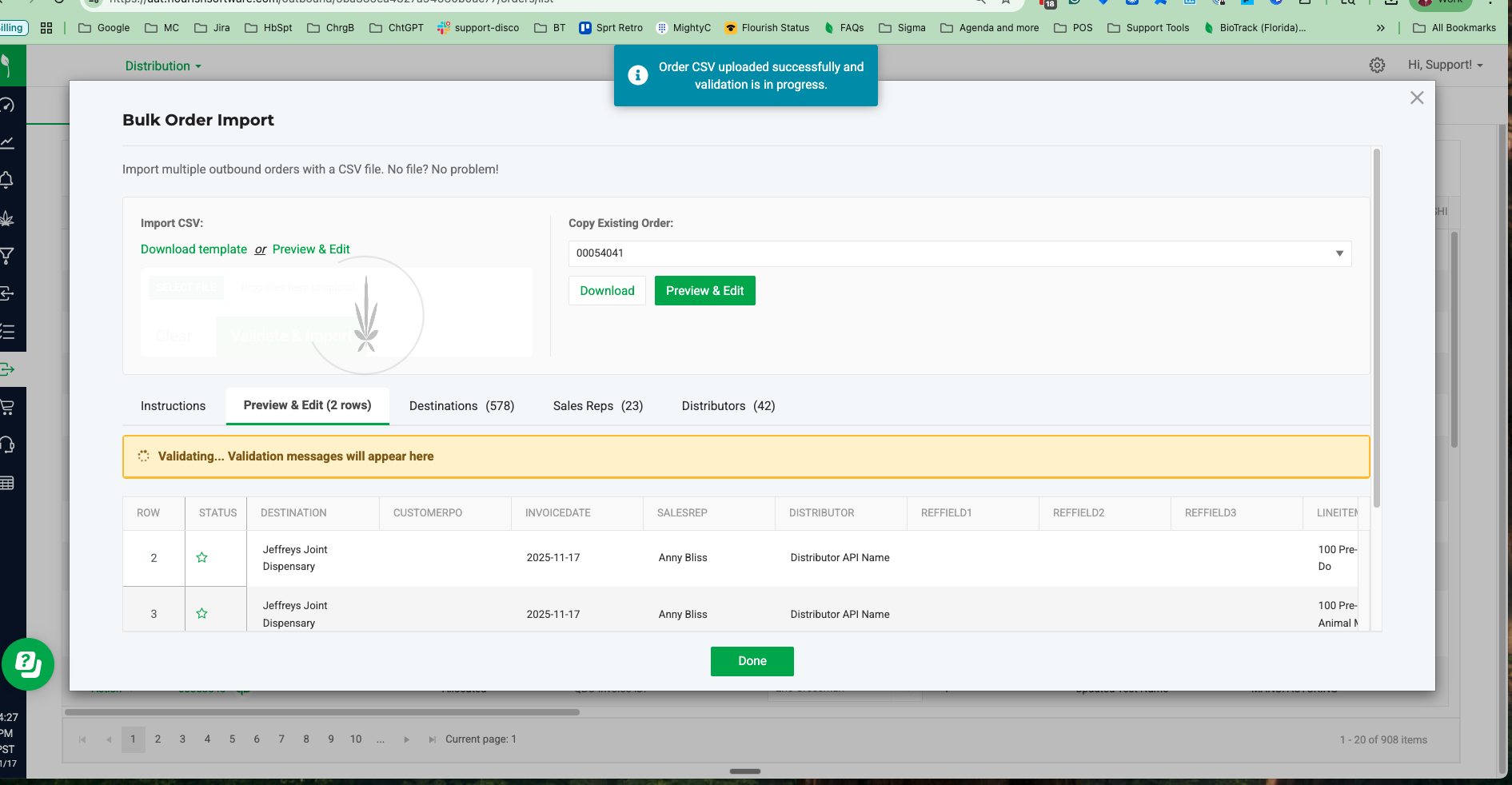Go to first page in pagination

click(x=82, y=739)
